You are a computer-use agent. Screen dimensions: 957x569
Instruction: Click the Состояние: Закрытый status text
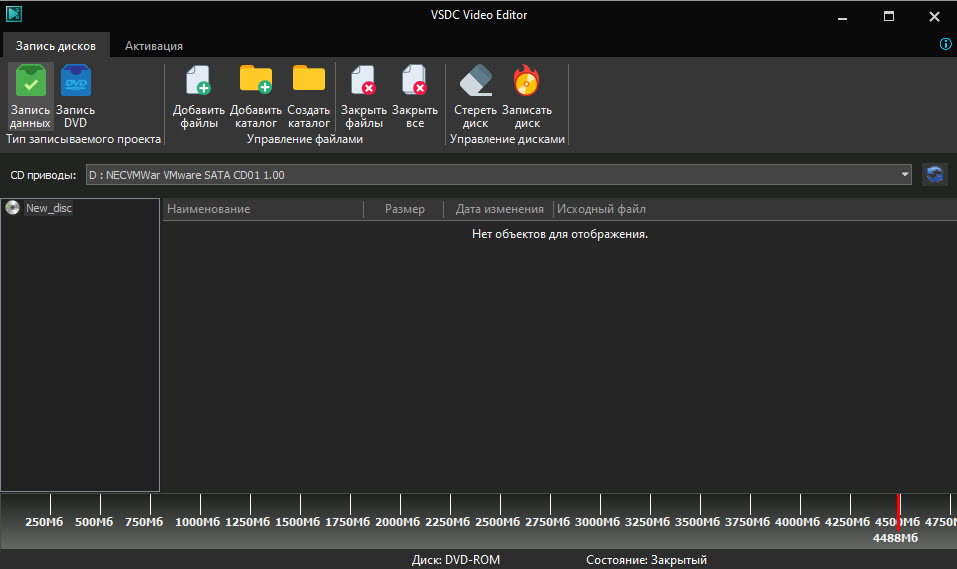pos(646,560)
